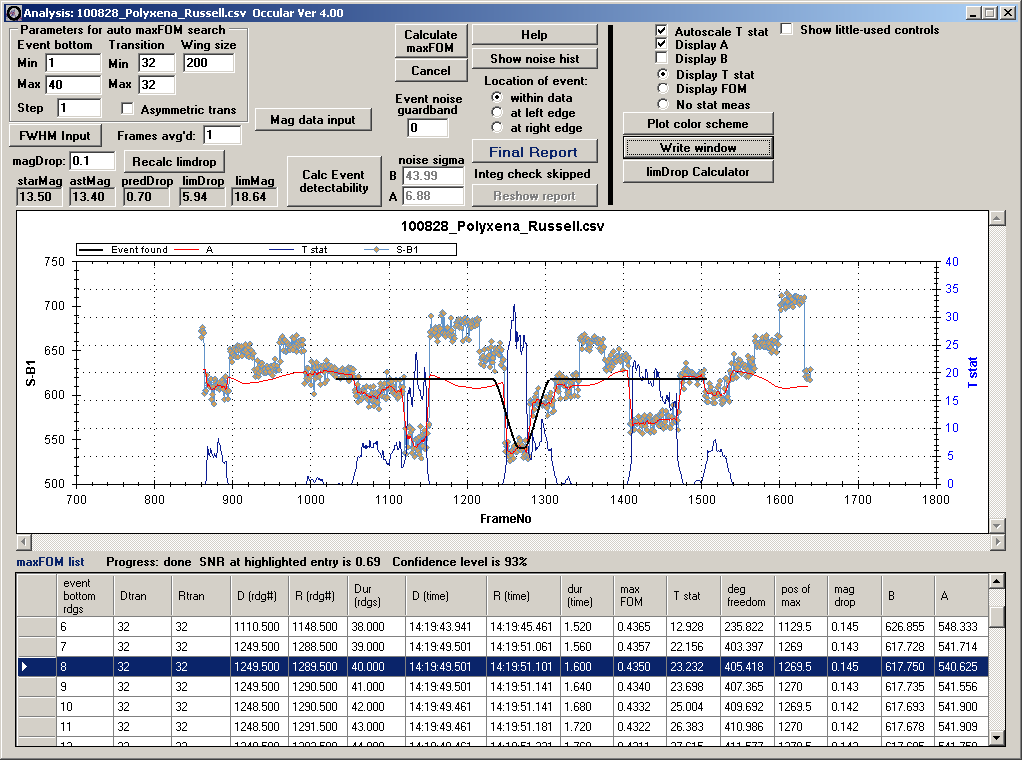Click the B cell '617.750' in highlighted row

908,666
